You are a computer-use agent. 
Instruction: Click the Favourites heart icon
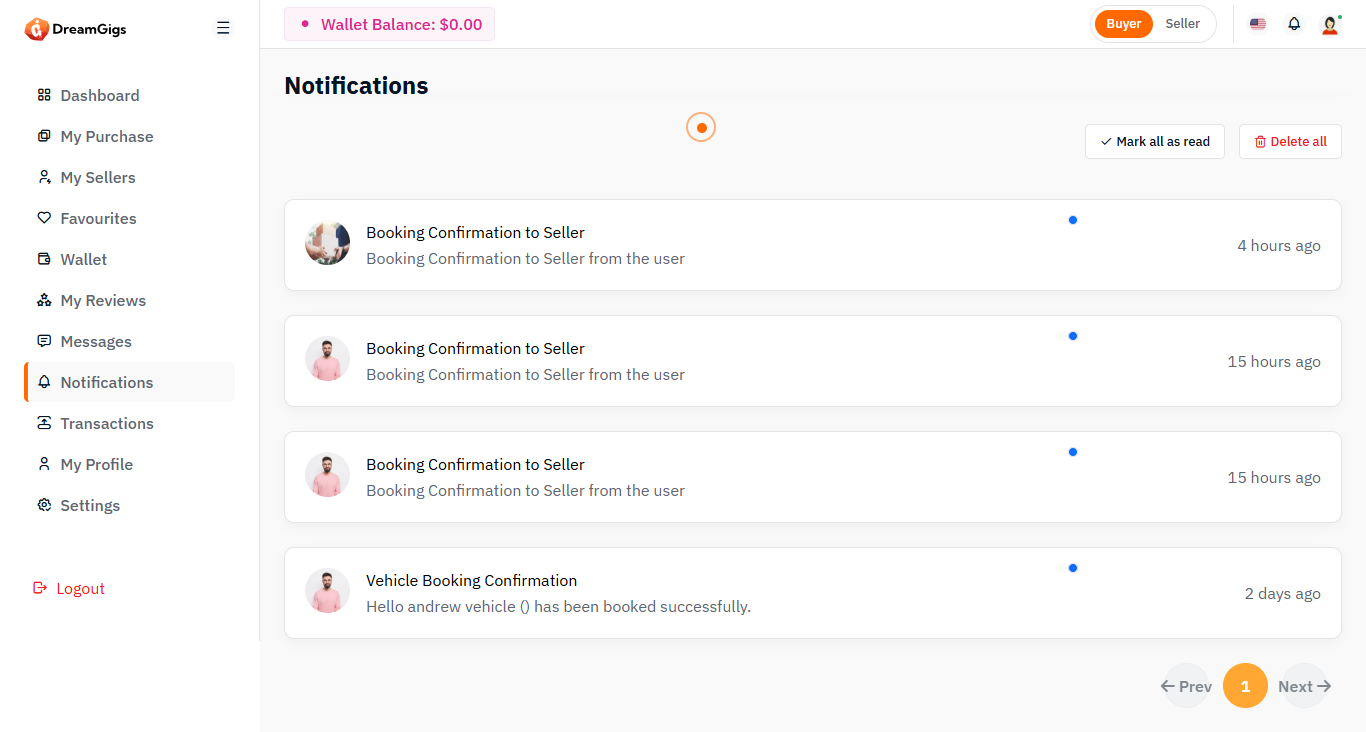click(44, 218)
